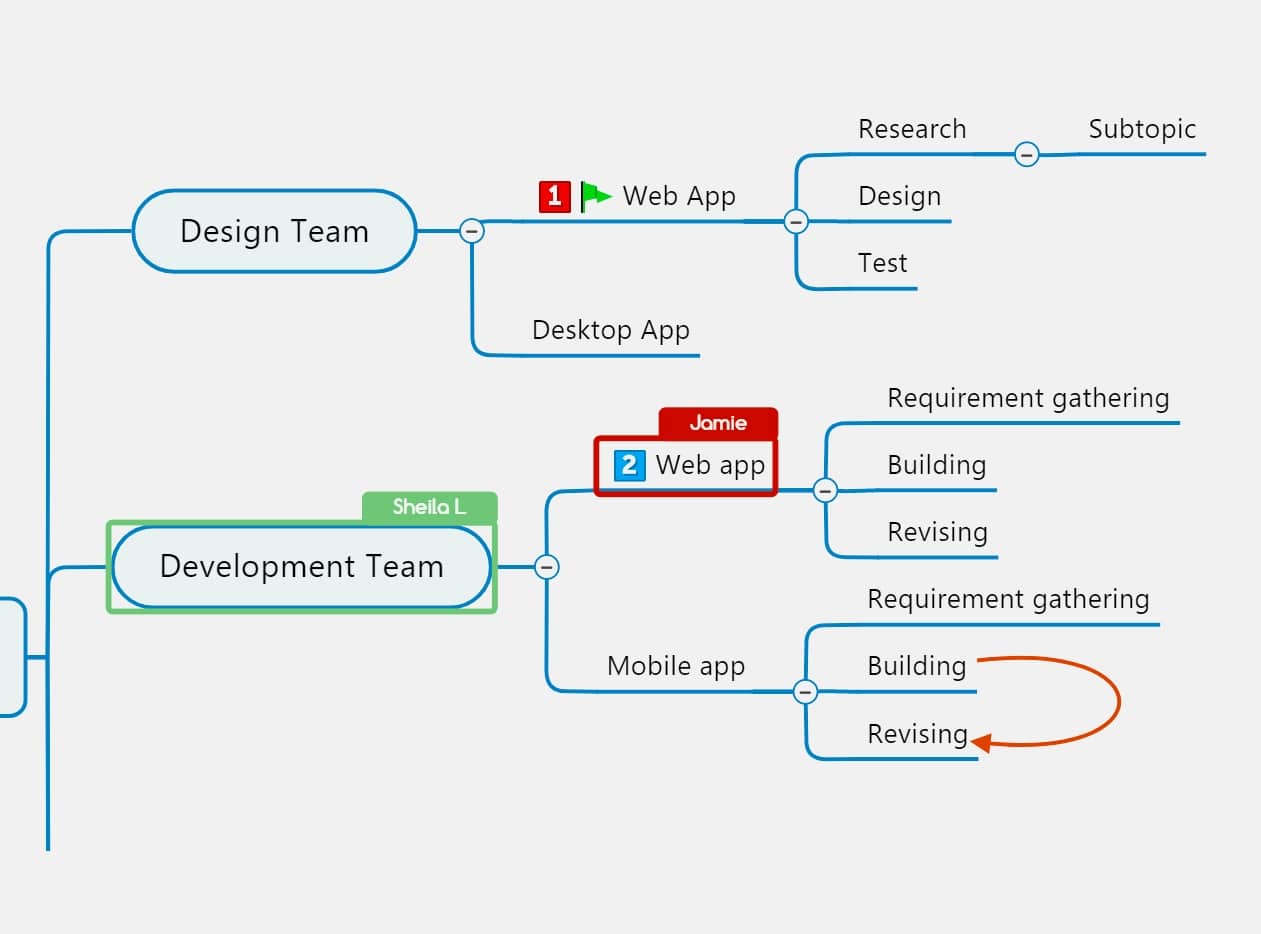Select the Design subtopic under Web App
Screen dimensions: 1261x934
click(x=899, y=196)
